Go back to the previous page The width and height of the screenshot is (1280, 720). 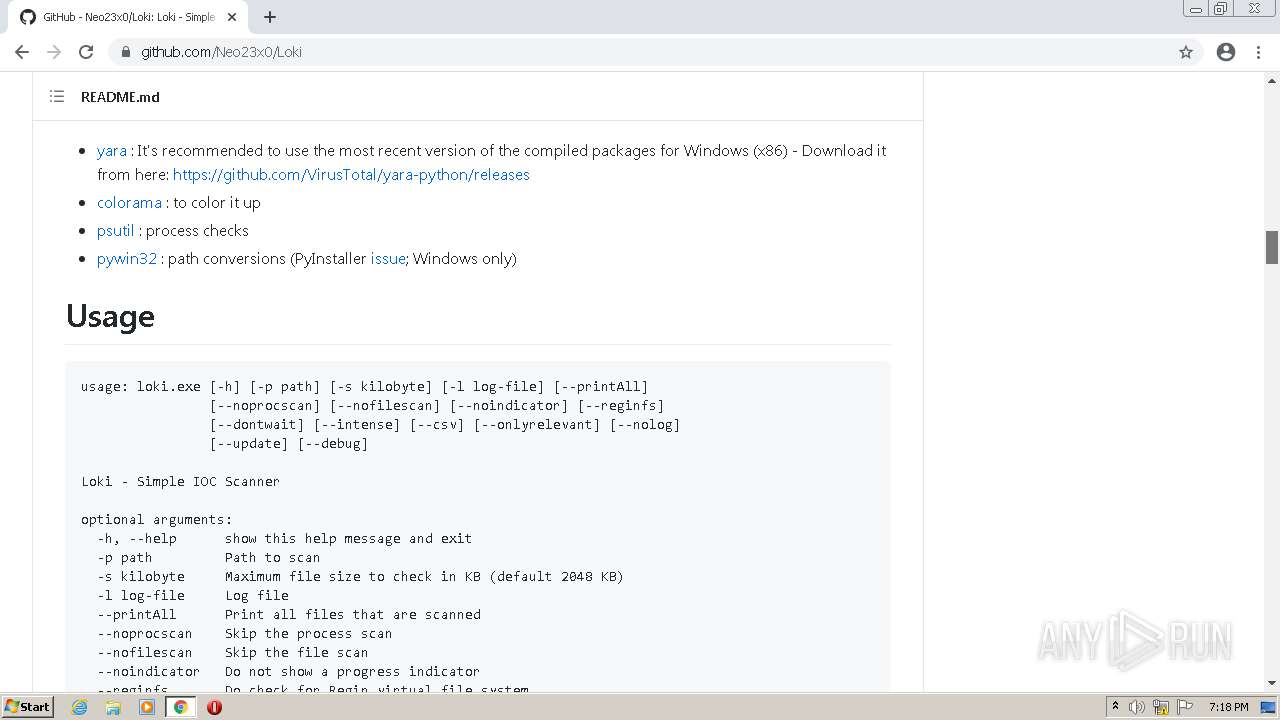click(x=22, y=52)
